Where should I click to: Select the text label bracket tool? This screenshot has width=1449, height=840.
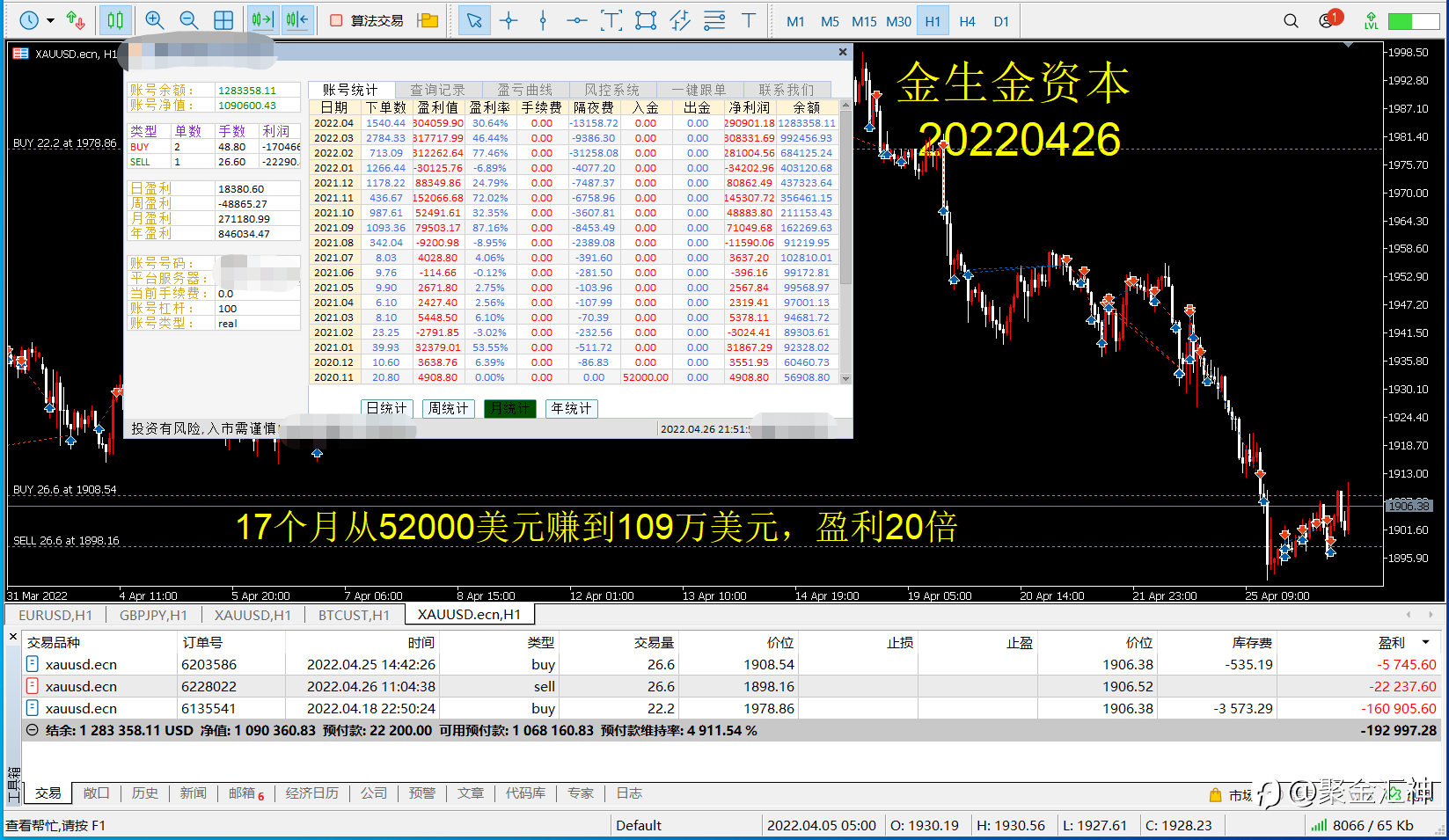[x=611, y=20]
